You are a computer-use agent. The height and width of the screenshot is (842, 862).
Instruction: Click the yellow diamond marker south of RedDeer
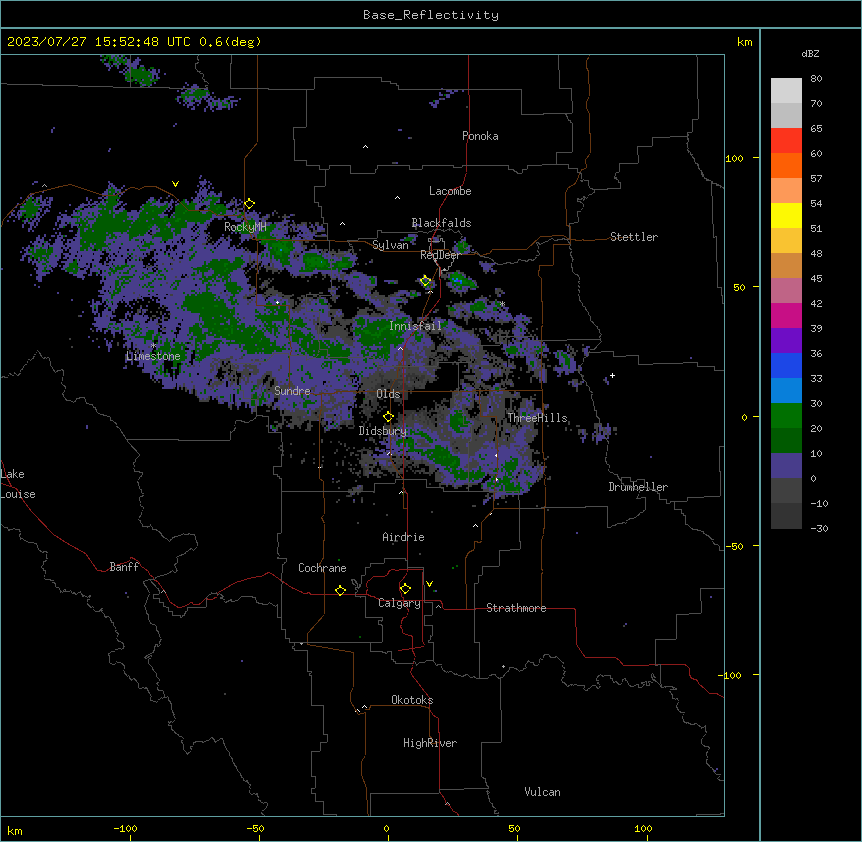[425, 281]
